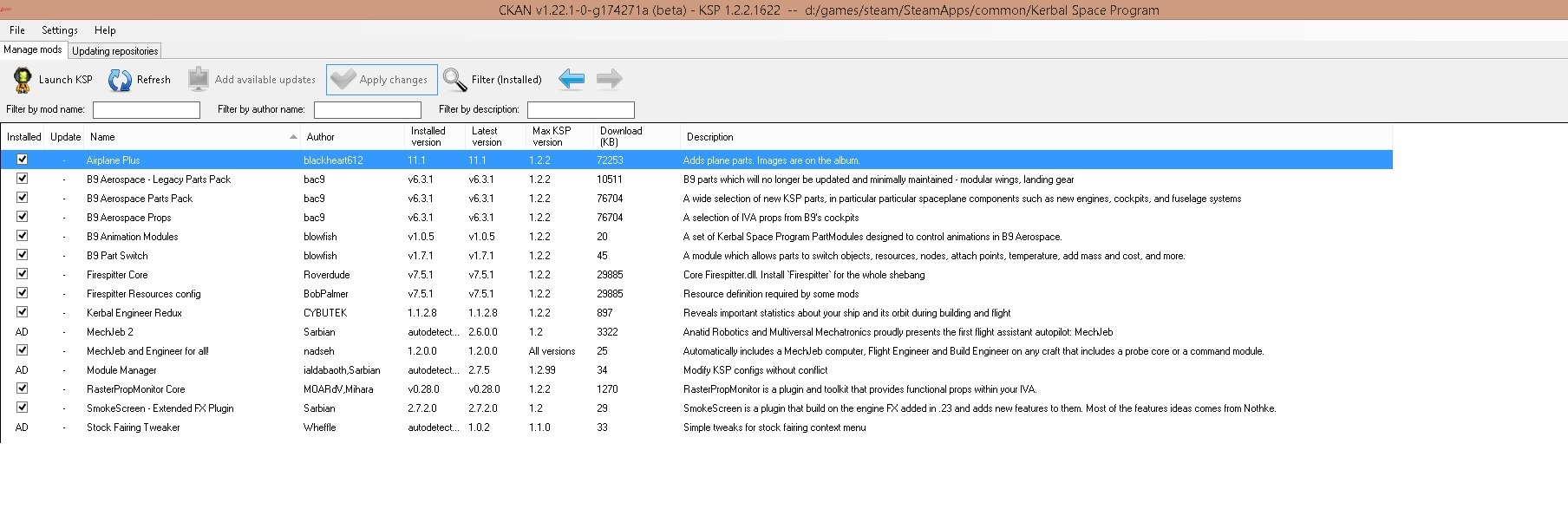1568x522 pixels.
Task: Uncheck installed box for Firespitter Resources config
Action: point(23,293)
